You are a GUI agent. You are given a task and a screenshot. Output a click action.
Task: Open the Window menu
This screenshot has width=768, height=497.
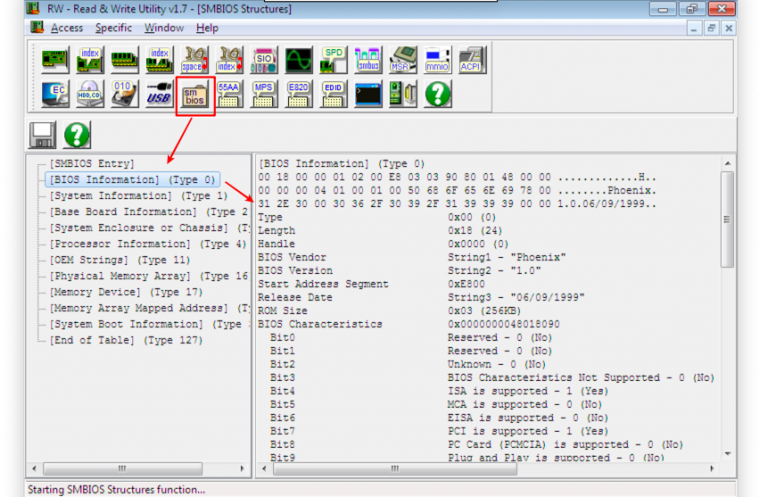pos(163,28)
